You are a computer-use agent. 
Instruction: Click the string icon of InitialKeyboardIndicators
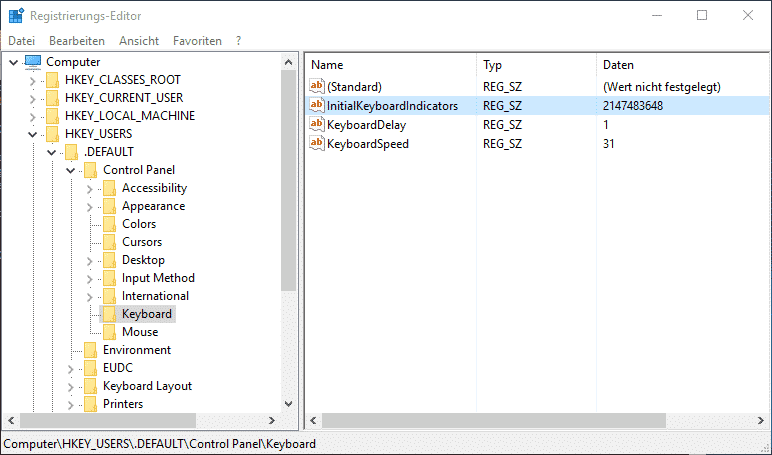317,105
